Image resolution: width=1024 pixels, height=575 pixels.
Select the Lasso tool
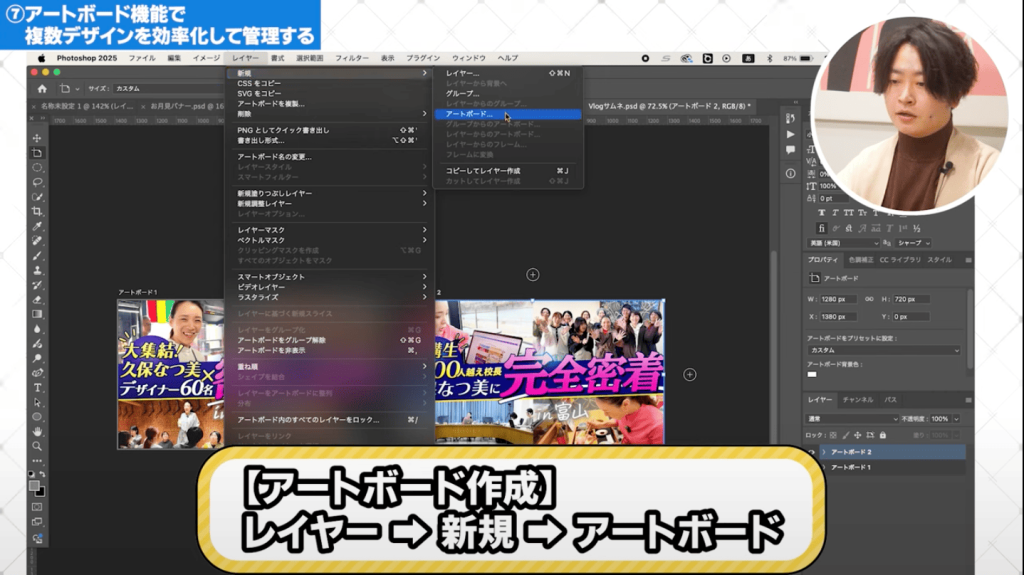click(x=37, y=182)
